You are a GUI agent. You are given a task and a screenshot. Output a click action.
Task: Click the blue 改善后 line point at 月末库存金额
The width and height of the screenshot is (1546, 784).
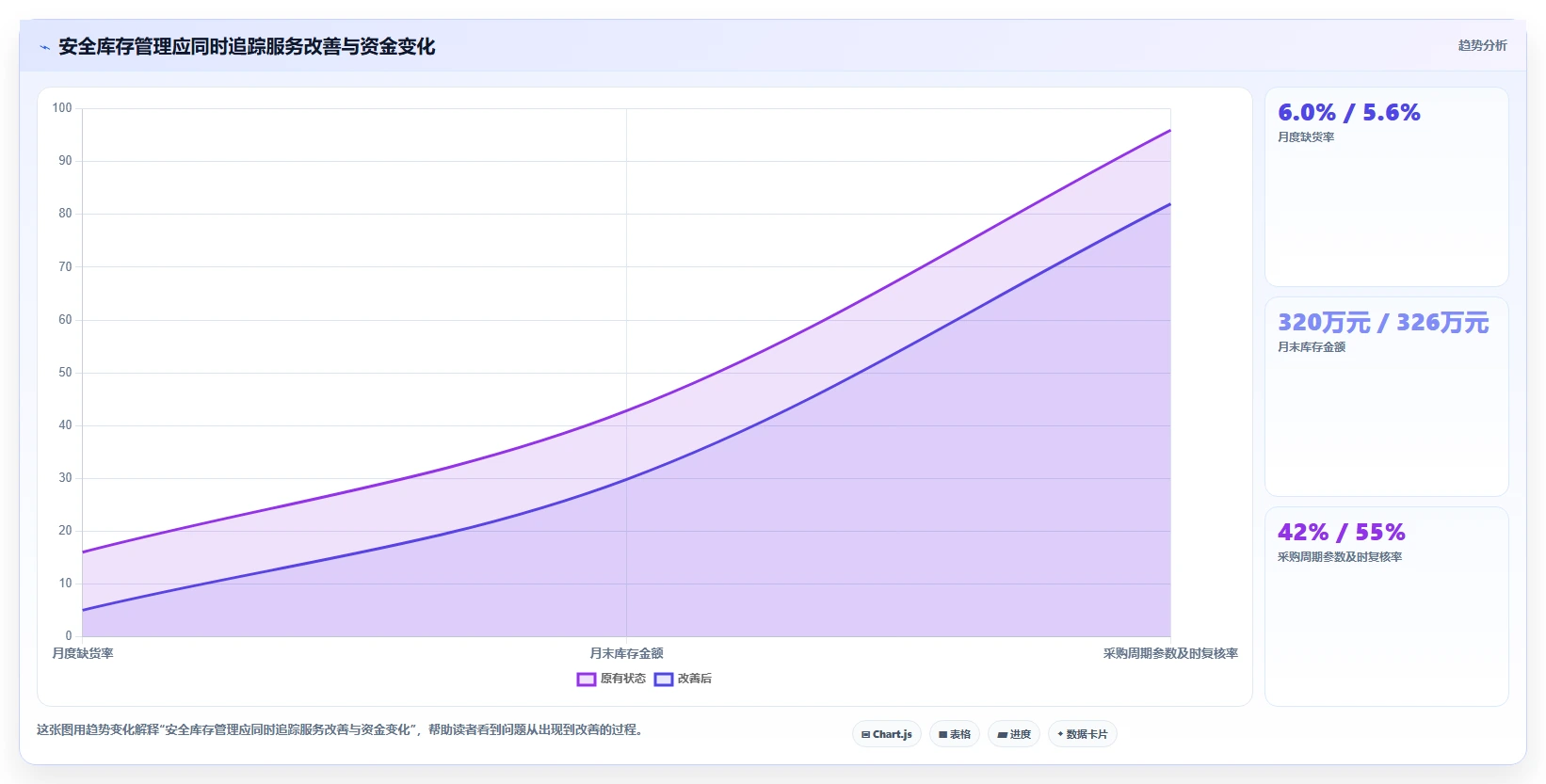coord(626,478)
